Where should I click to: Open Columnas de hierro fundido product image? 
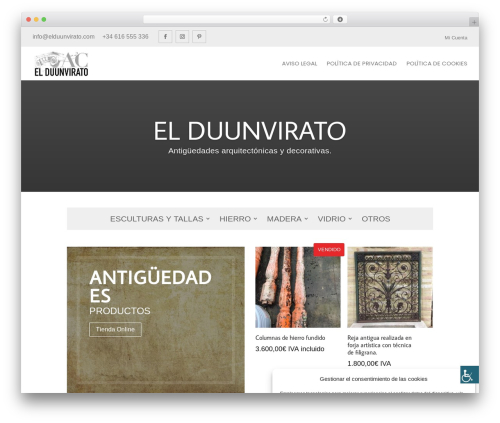click(298, 287)
